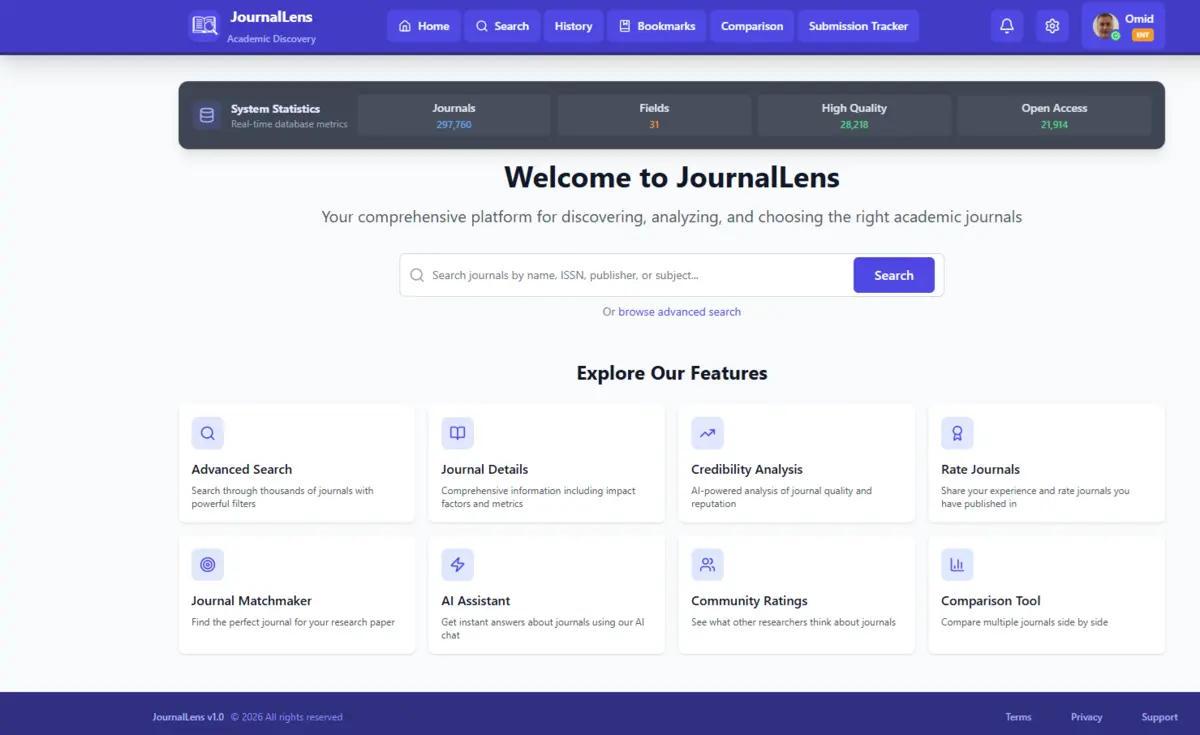Click the JournalLens logo
Screen dimensions: 1200x735
coord(203,25)
